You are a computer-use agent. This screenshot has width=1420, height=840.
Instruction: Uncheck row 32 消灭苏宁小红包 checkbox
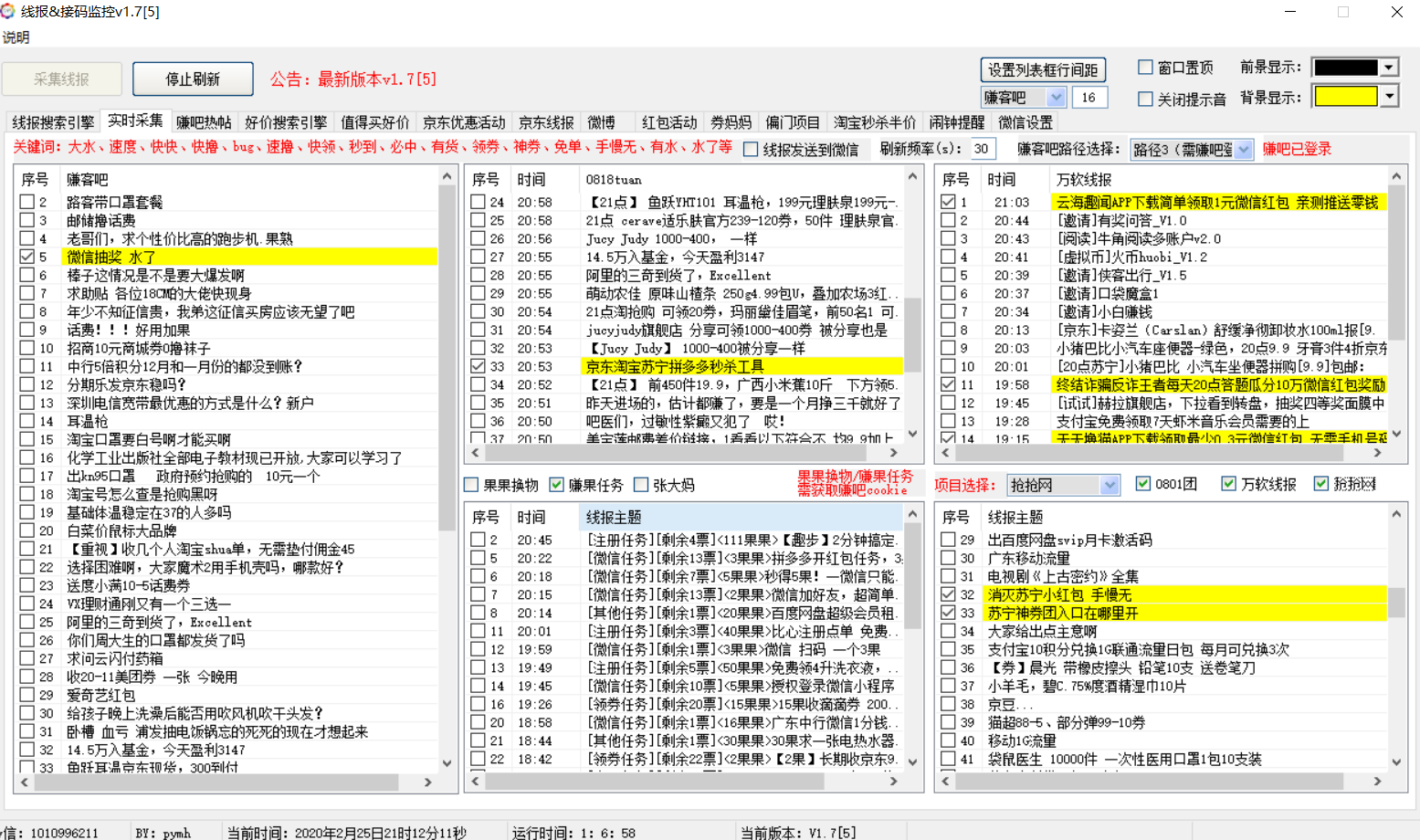[948, 594]
